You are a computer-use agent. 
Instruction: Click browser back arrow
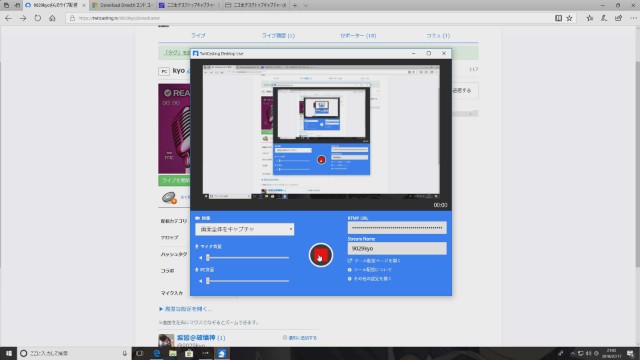[8, 18]
